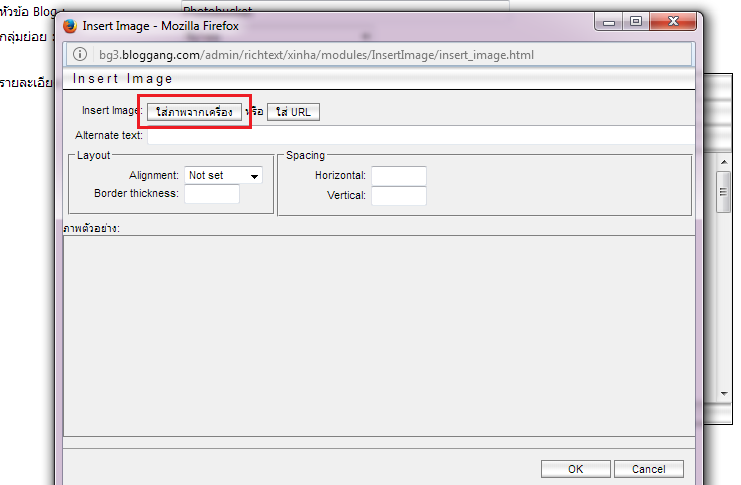Click the ใส่ URL button
The image size is (741, 485).
point(293,112)
